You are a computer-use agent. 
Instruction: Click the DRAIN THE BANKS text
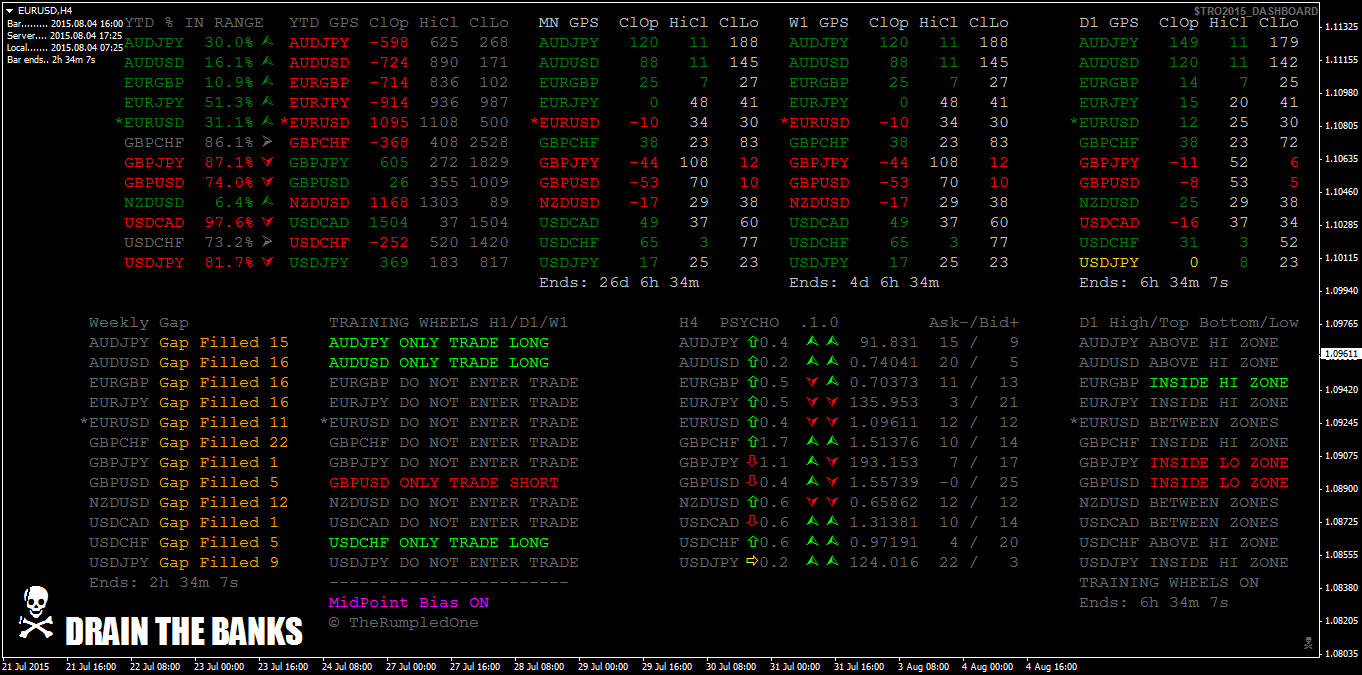coord(183,632)
